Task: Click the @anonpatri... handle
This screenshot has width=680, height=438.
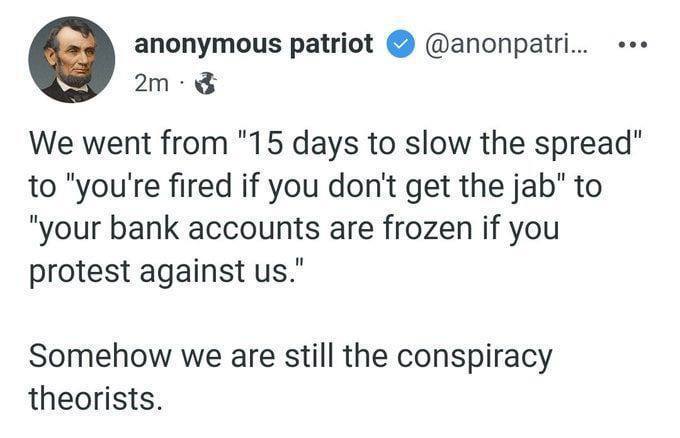Action: pyautogui.click(x=507, y=45)
